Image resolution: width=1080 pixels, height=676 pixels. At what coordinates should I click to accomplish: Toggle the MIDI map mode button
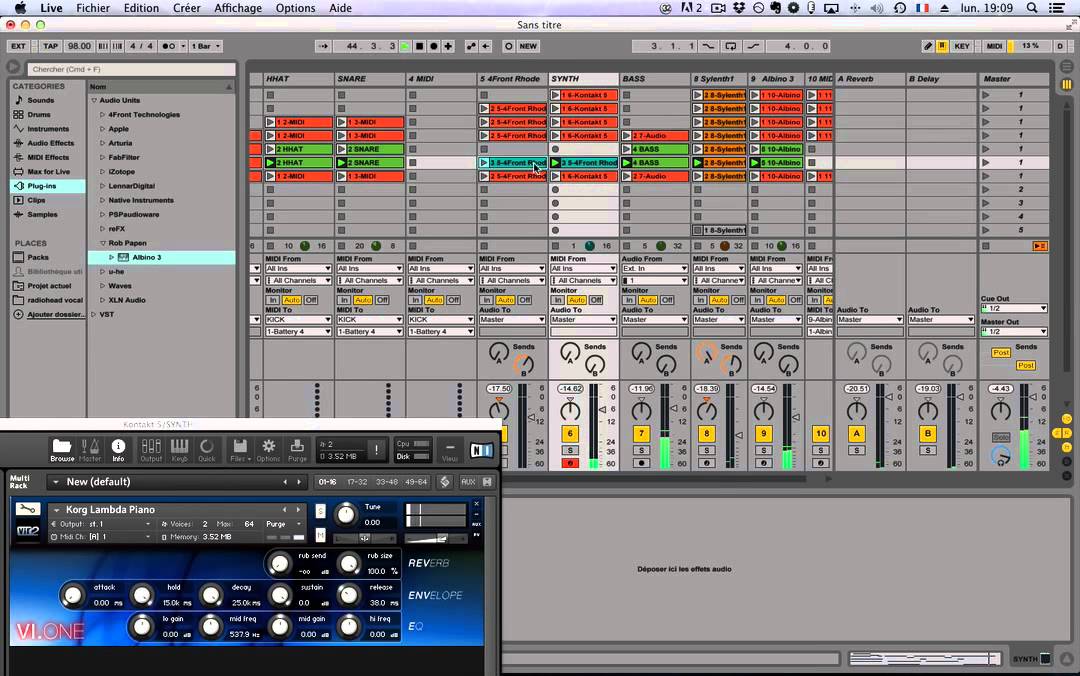click(994, 46)
